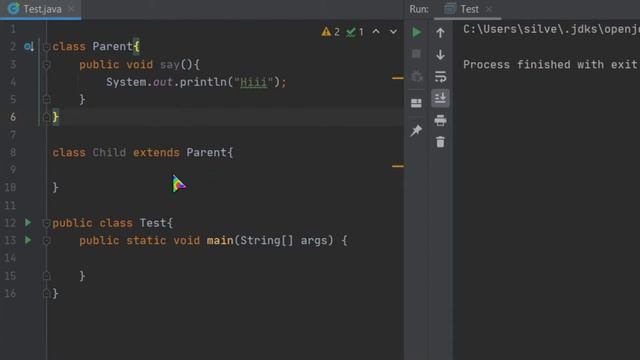Click println call on line 4

pos(203,82)
